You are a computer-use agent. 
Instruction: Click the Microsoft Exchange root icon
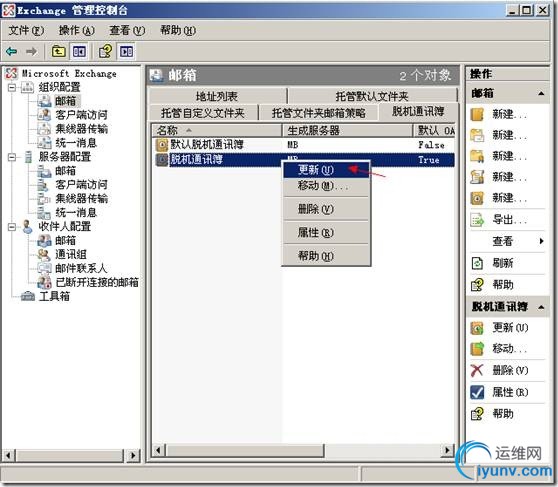pyautogui.click(x=11, y=73)
